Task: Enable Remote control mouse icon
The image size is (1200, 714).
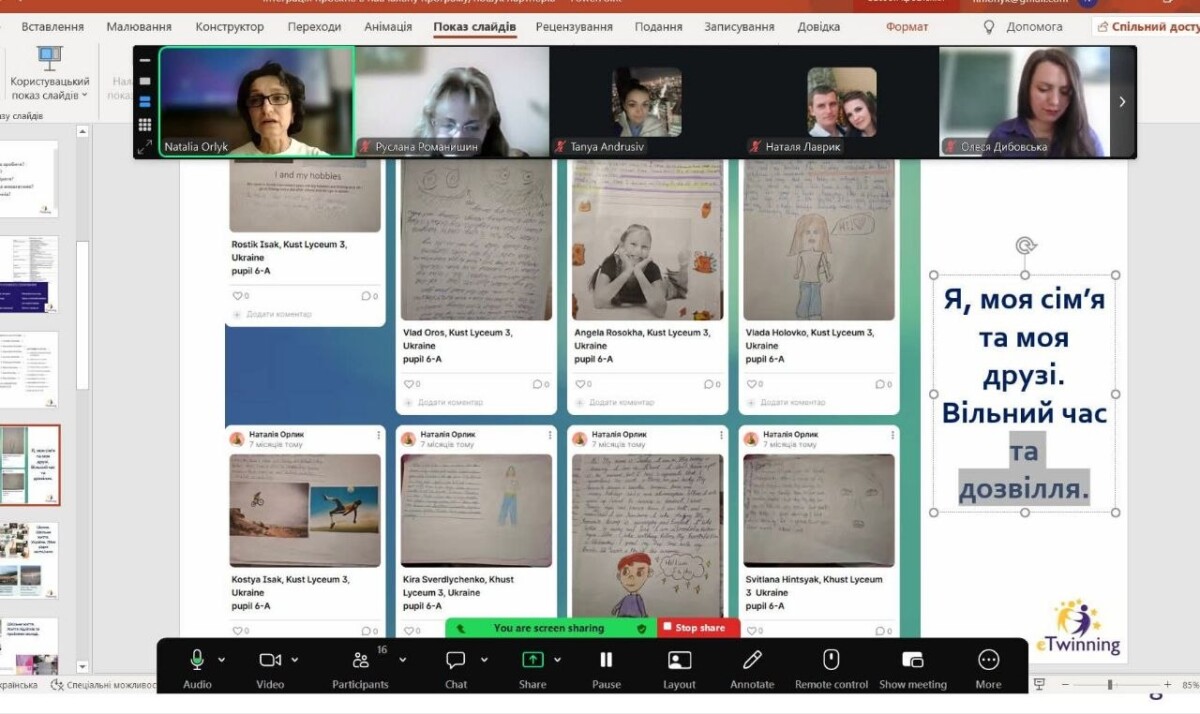Action: point(831,660)
